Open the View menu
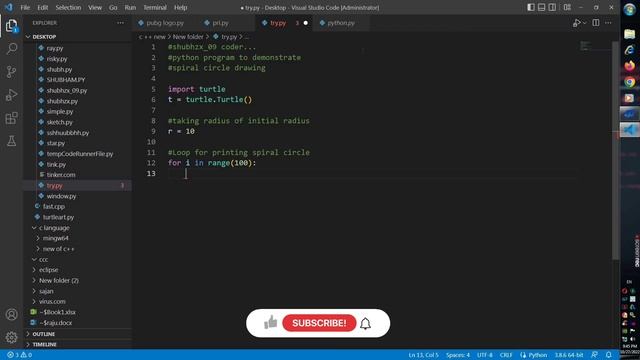Image resolution: width=640 pixels, height=360 pixels. (x=95, y=7)
